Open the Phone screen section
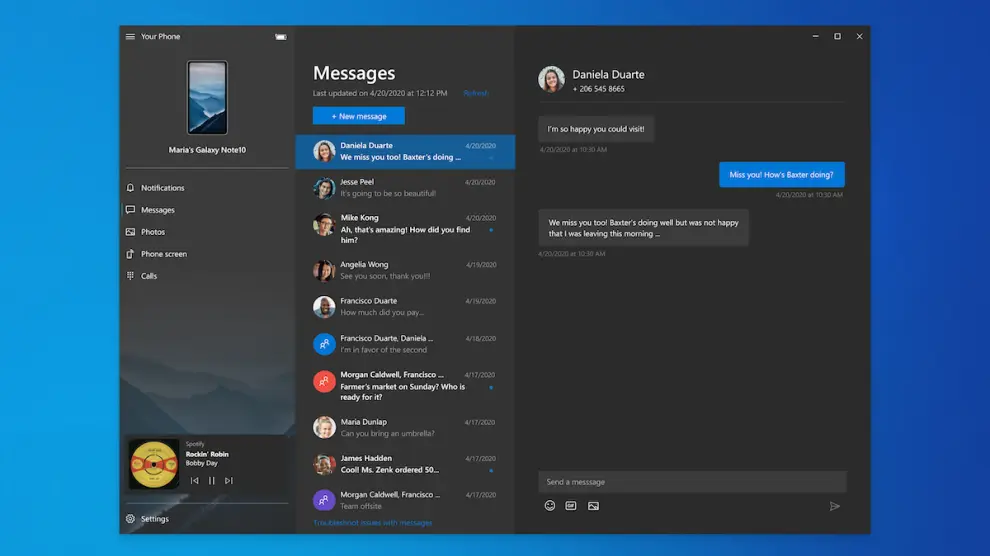 (x=163, y=254)
